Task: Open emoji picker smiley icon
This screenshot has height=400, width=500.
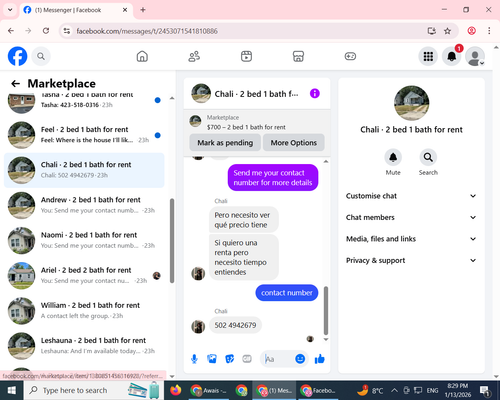Action: 300,359
